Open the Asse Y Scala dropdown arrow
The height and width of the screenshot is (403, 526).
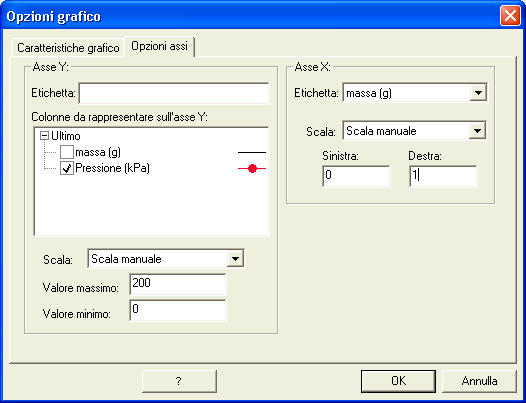coord(235,259)
